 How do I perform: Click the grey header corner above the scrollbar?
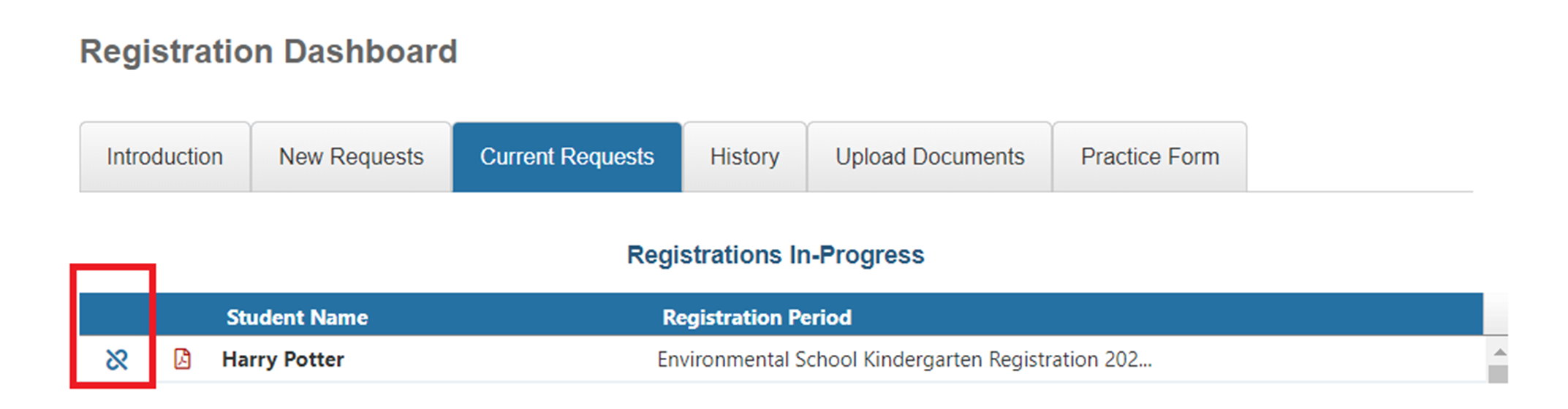1496,314
